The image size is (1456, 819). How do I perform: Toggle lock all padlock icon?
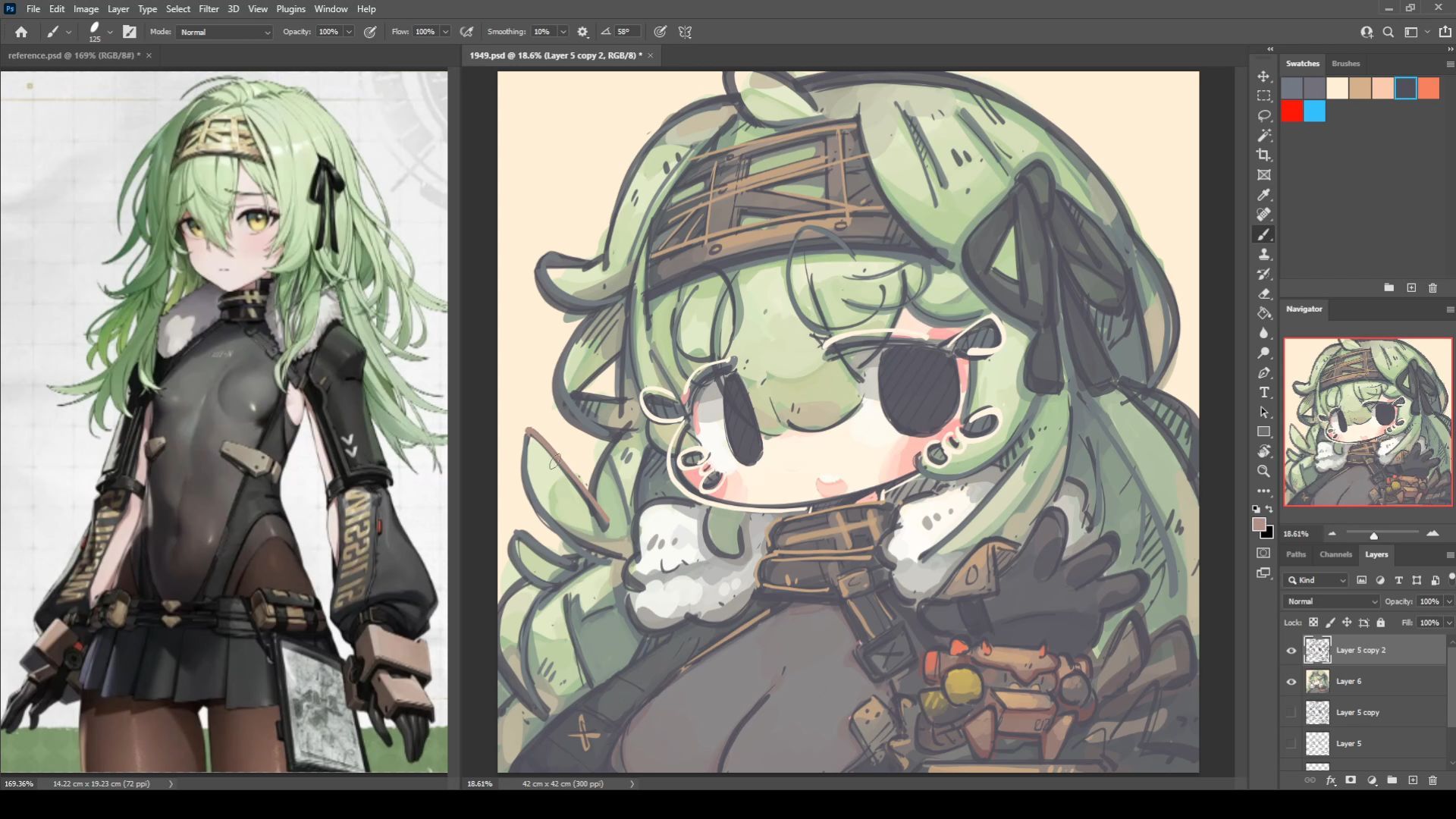tap(1381, 623)
